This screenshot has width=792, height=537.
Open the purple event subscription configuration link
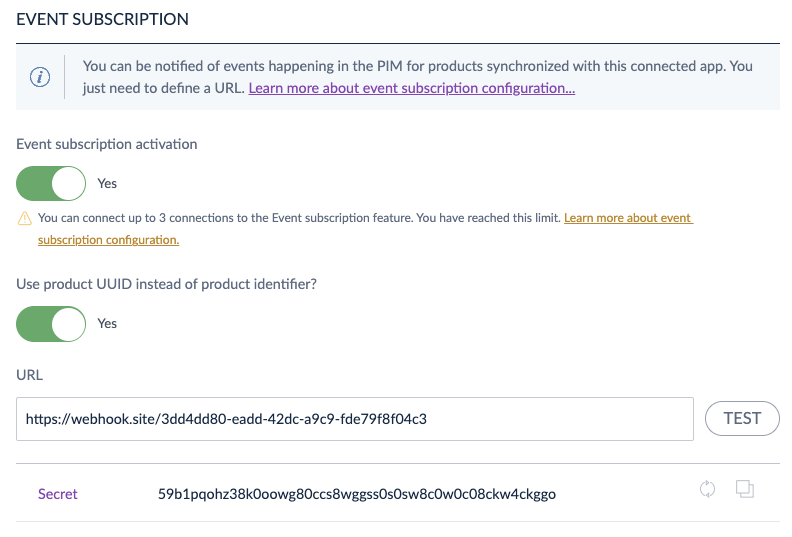click(412, 88)
